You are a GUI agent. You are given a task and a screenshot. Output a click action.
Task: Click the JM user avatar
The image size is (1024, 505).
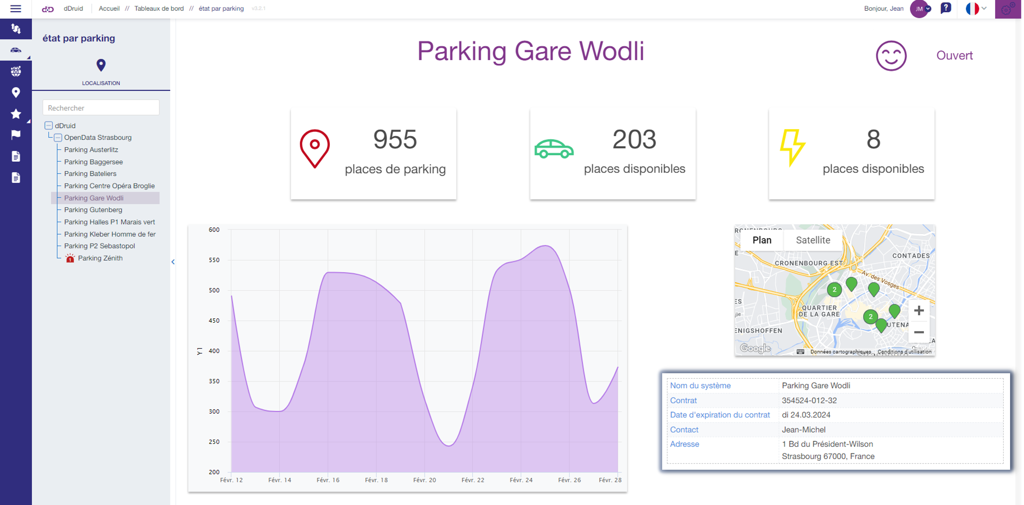(918, 9)
